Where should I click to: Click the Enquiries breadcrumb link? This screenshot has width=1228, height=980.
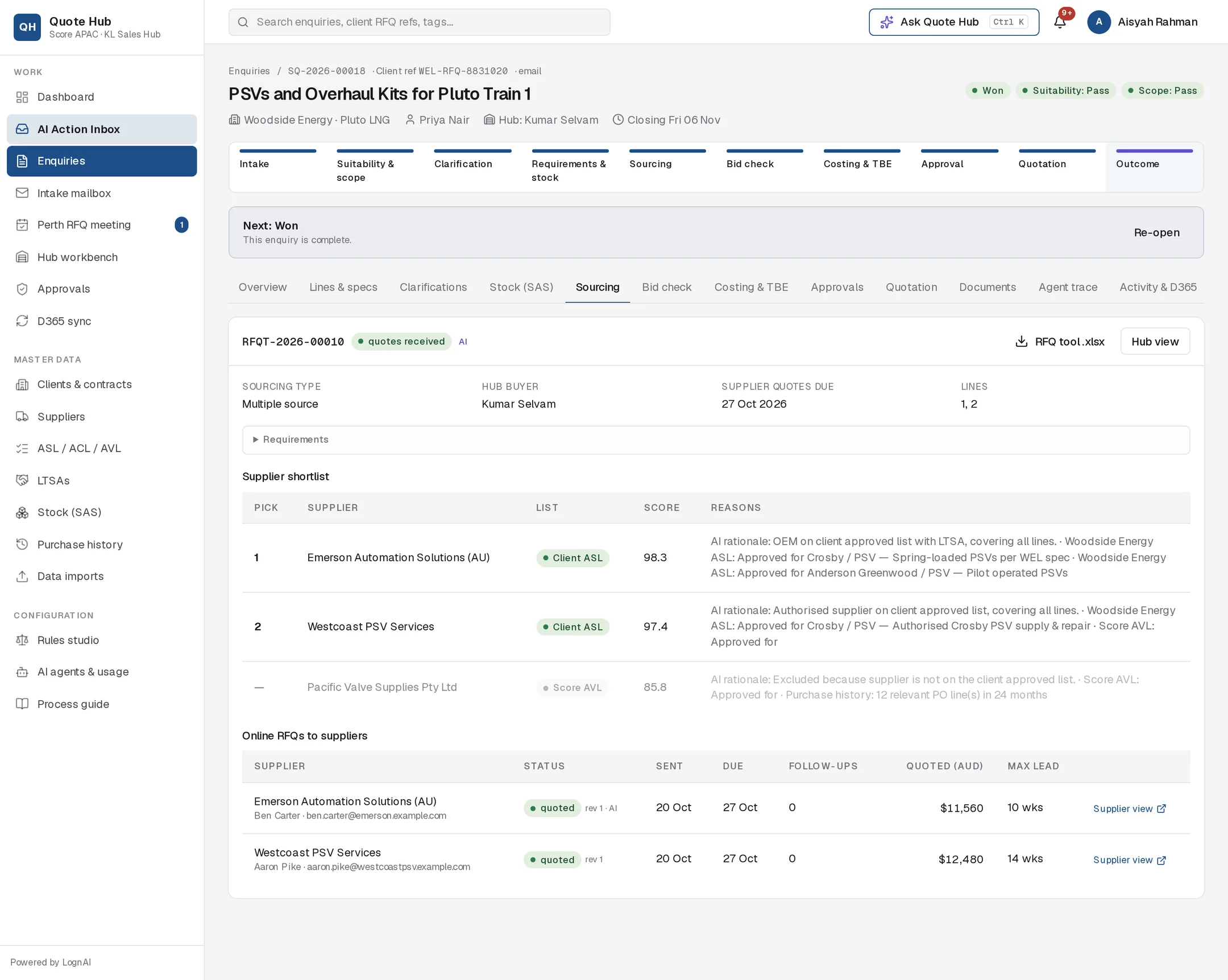coord(249,71)
